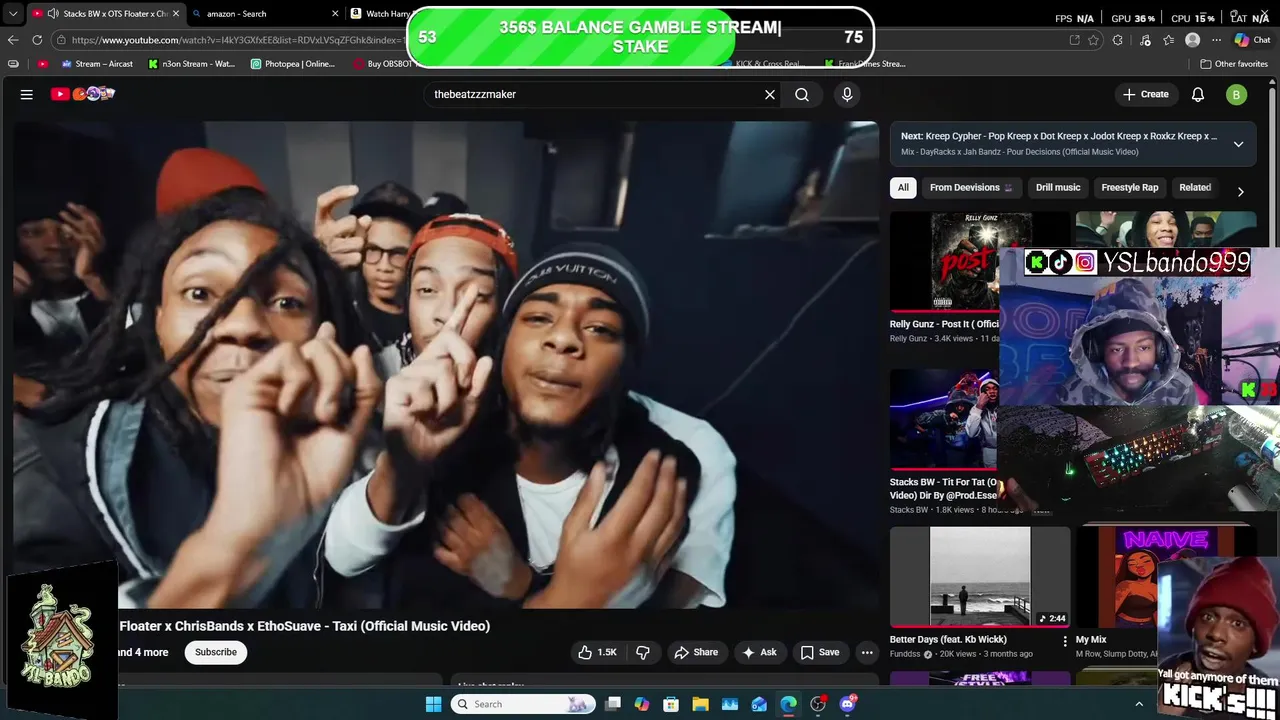Select the Freestyle Rap chip

1130,188
